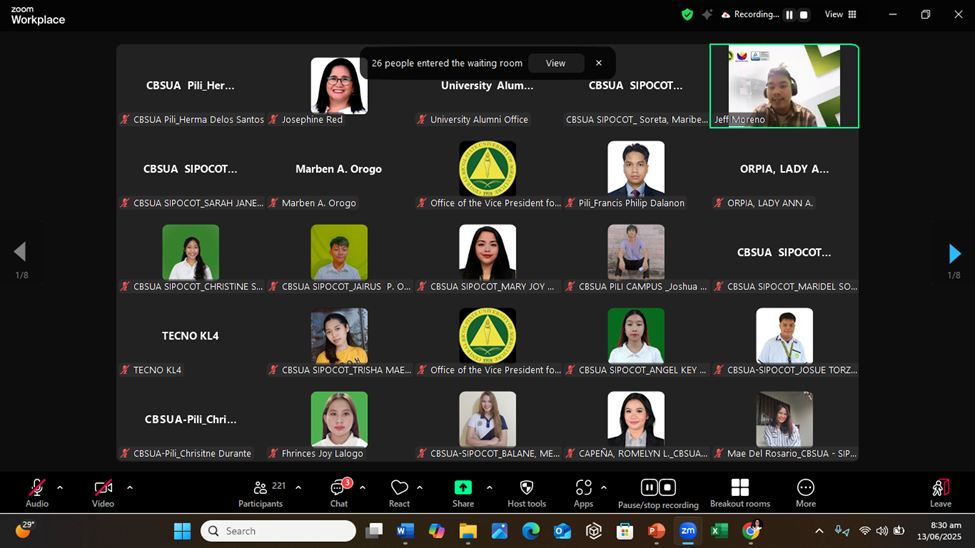Open the Breakout rooms icon
975x548 pixels.
coord(740,488)
